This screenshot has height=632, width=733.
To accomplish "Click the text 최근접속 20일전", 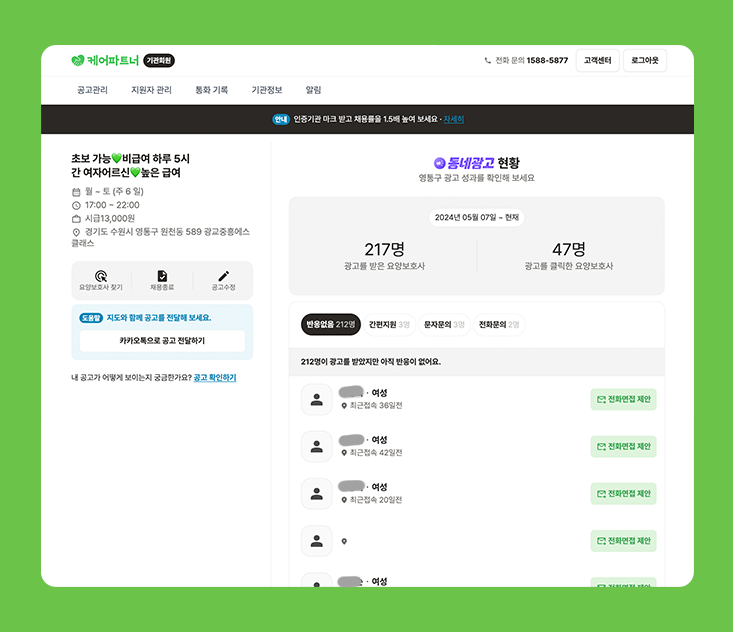I will tap(376, 500).
